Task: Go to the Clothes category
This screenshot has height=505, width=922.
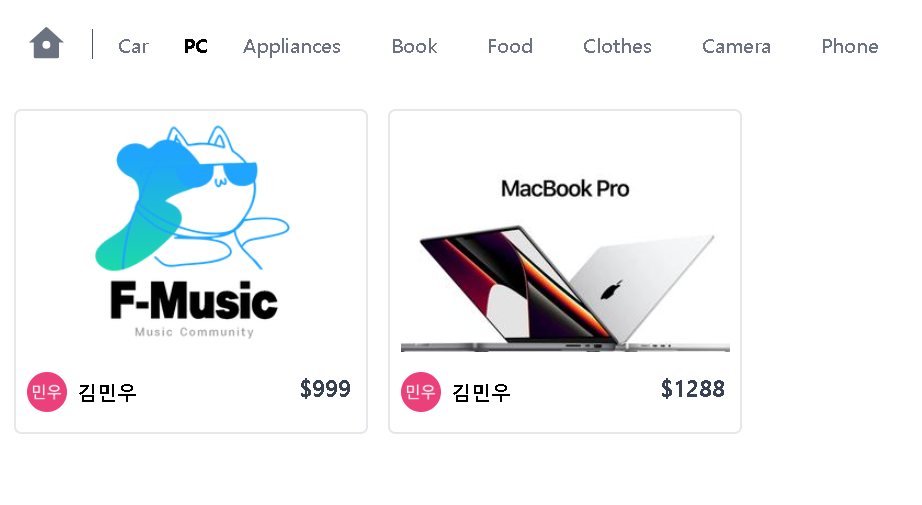Action: (617, 46)
